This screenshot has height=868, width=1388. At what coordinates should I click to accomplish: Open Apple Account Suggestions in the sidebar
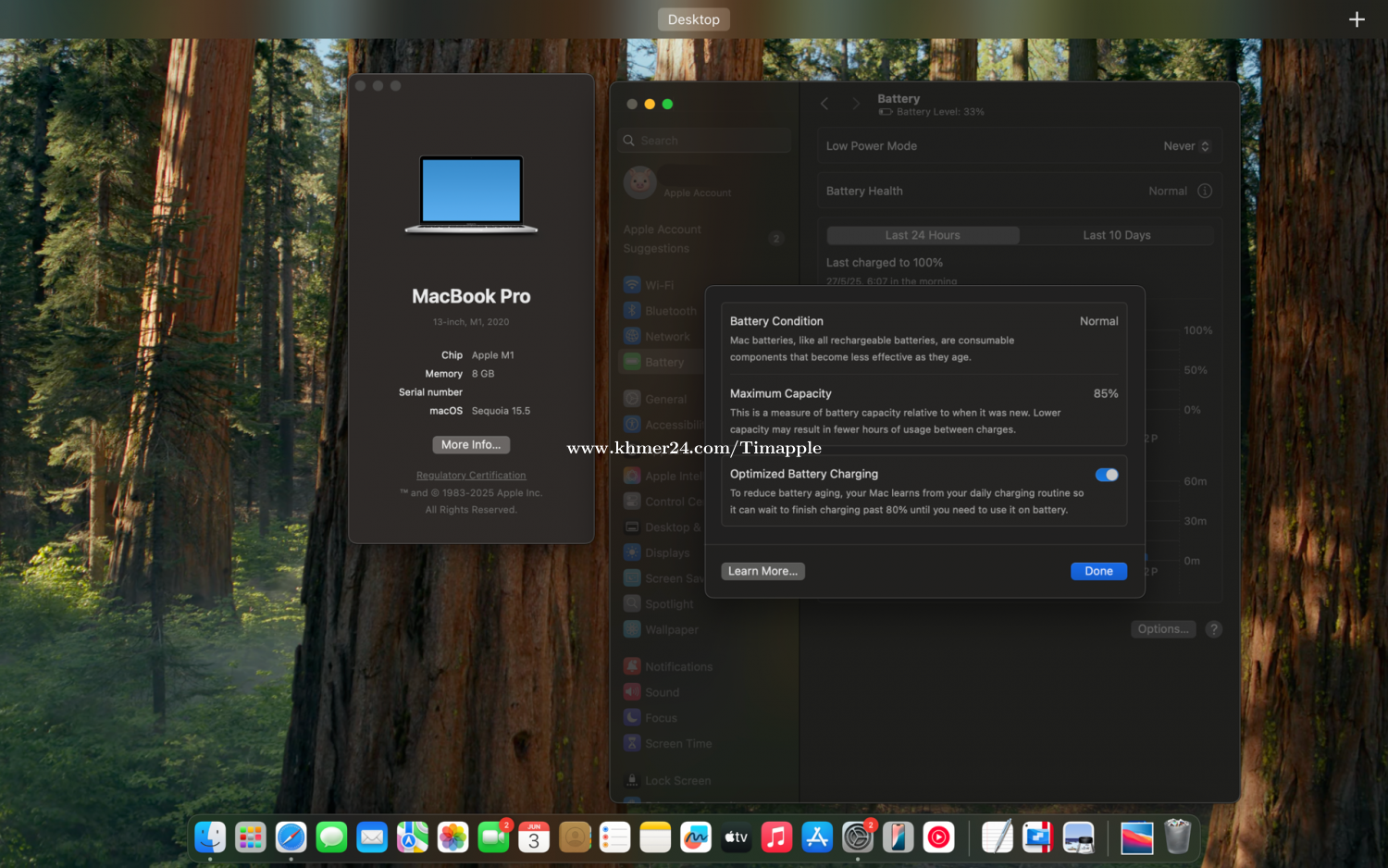[x=703, y=239]
